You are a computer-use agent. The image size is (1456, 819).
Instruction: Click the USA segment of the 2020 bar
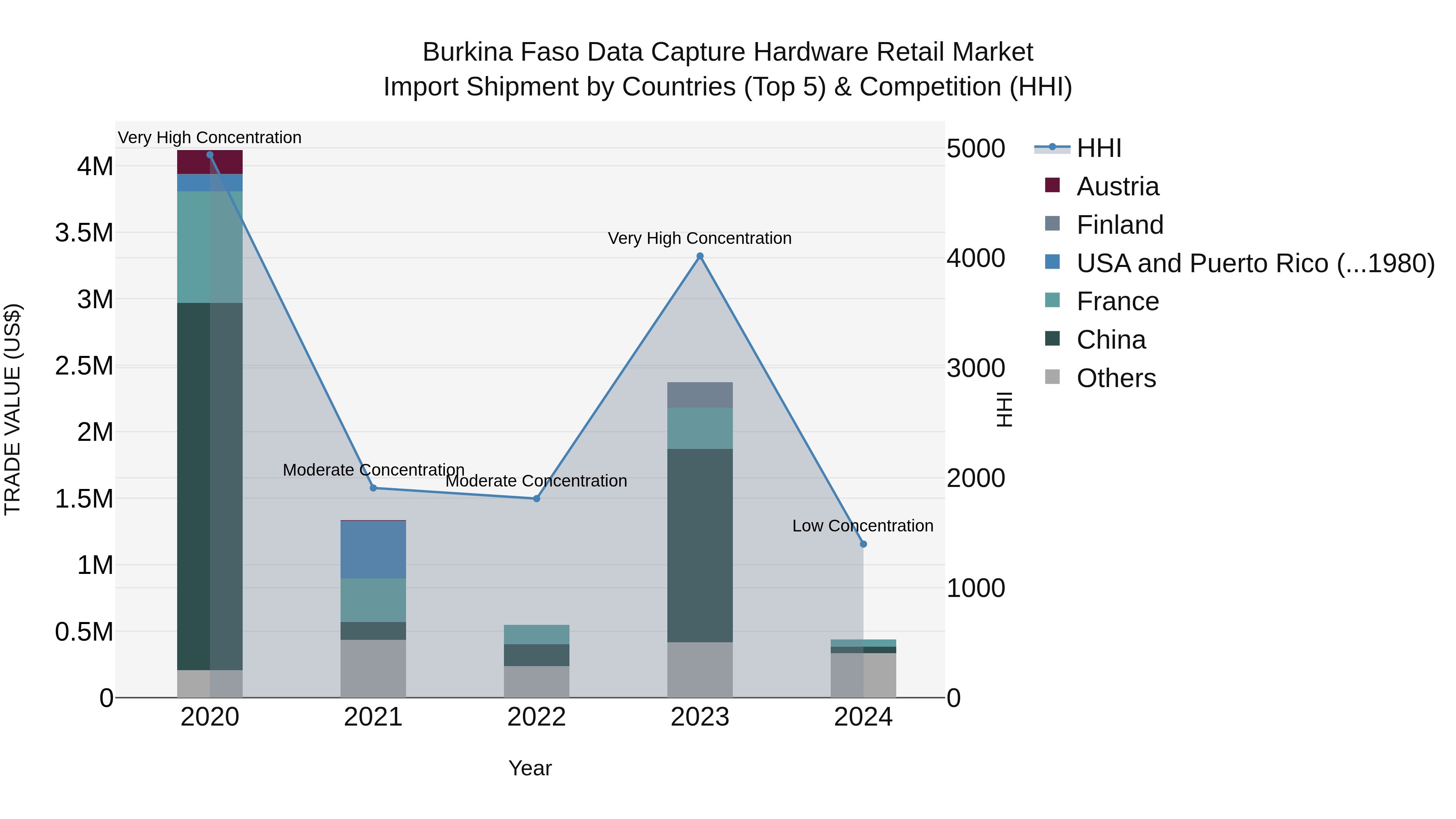click(210, 182)
